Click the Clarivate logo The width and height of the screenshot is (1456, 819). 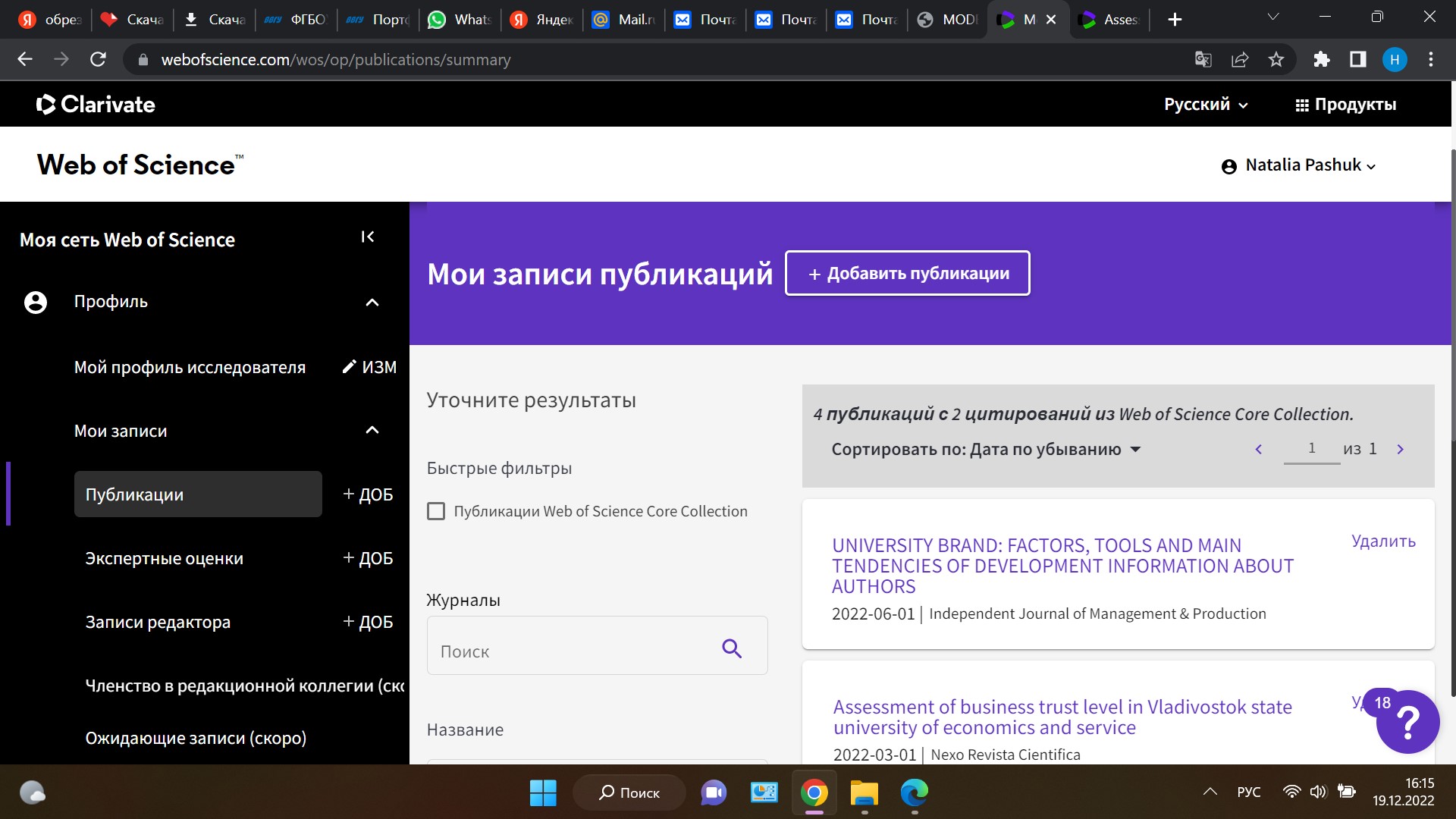[96, 105]
